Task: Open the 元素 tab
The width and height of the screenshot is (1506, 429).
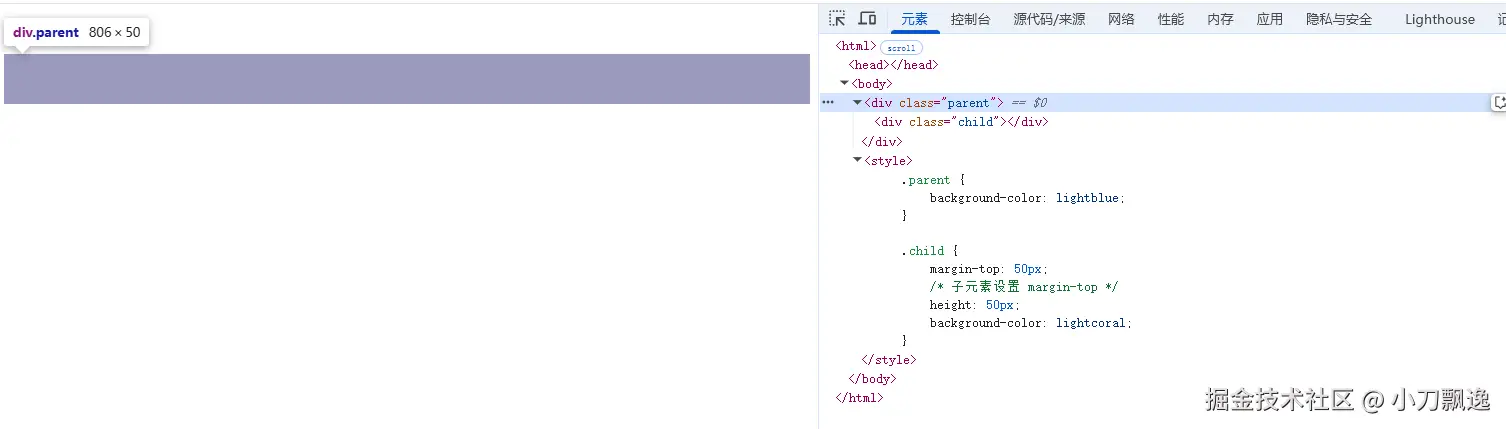Action: [x=914, y=19]
